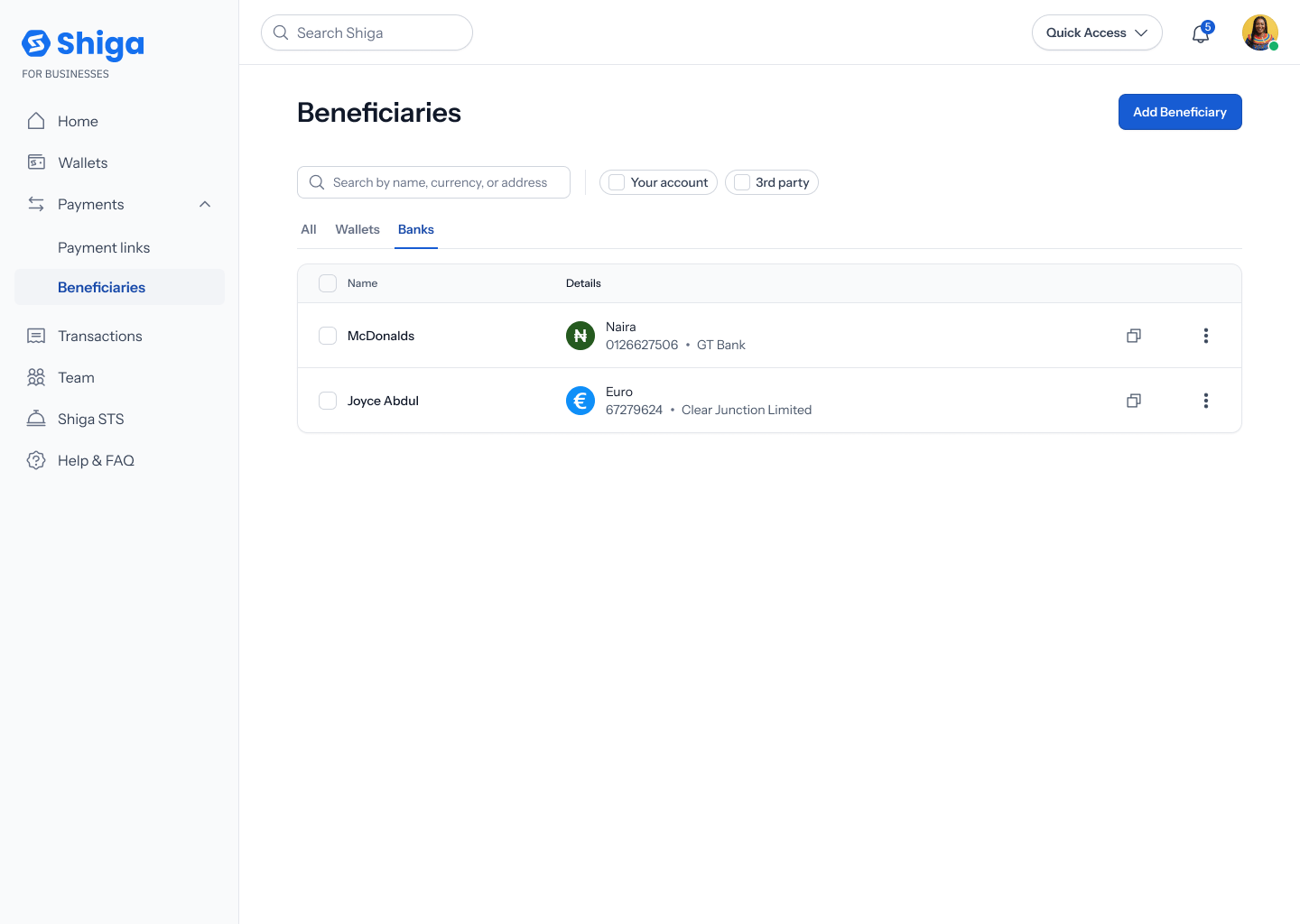The image size is (1300, 924).
Task: Click the Payments arrows icon
Action: pyautogui.click(x=36, y=204)
